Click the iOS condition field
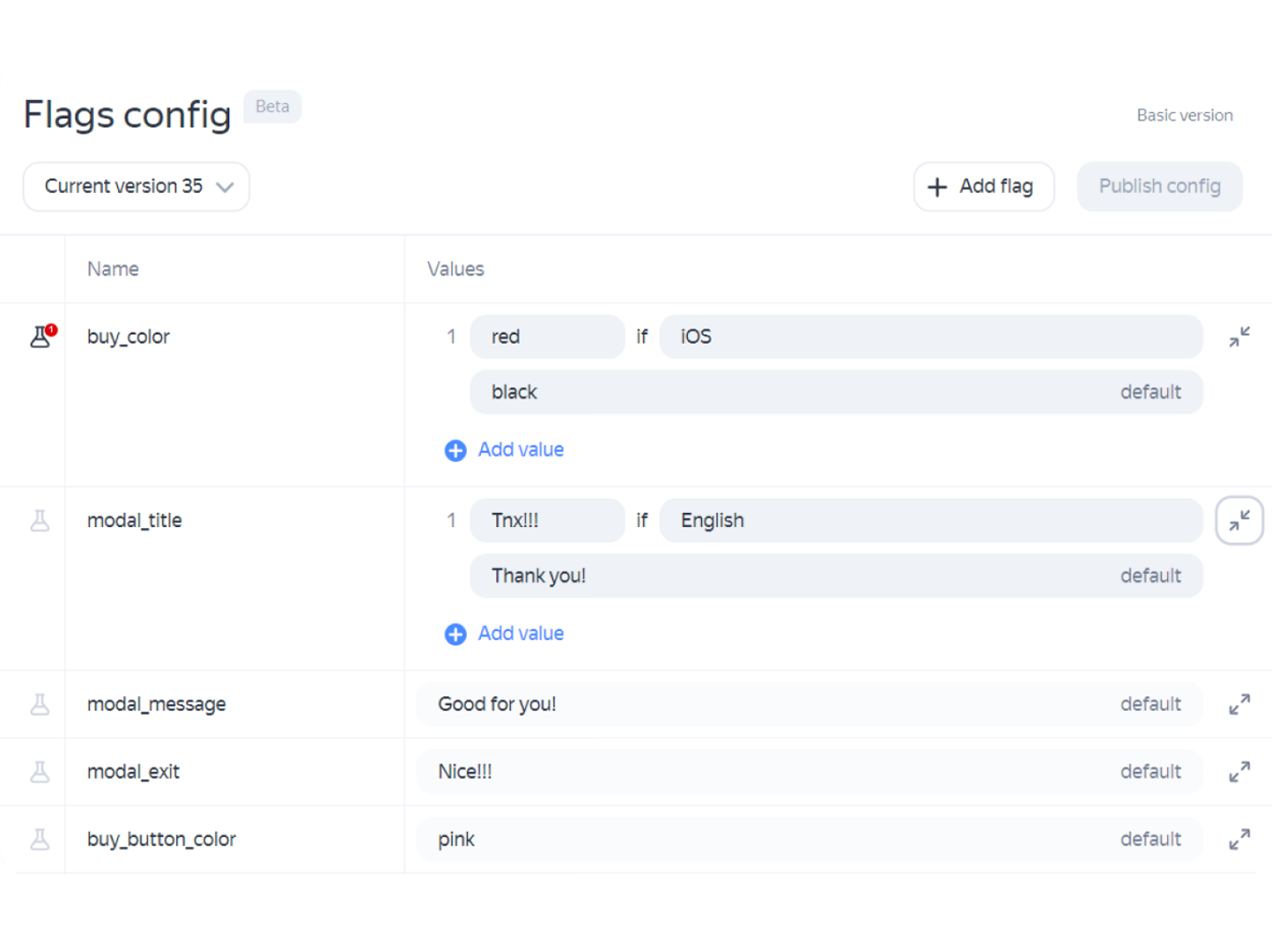This screenshot has height=936, width=1272. coord(930,337)
